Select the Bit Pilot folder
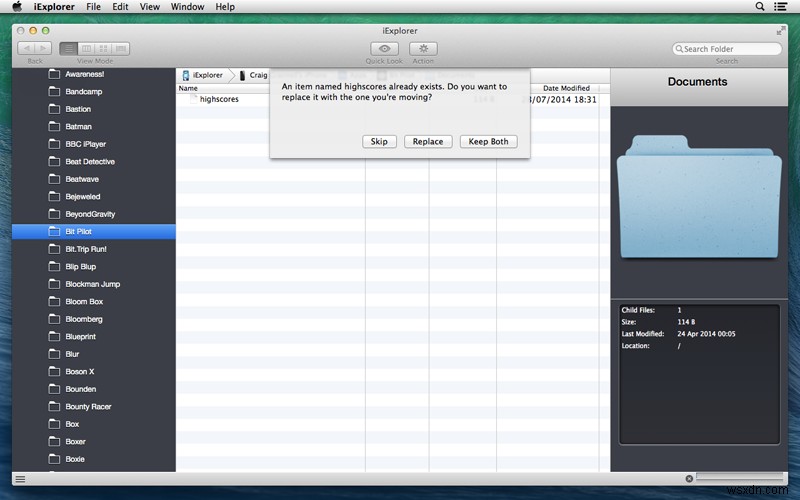Screen dimensions: 800x500 94,232
